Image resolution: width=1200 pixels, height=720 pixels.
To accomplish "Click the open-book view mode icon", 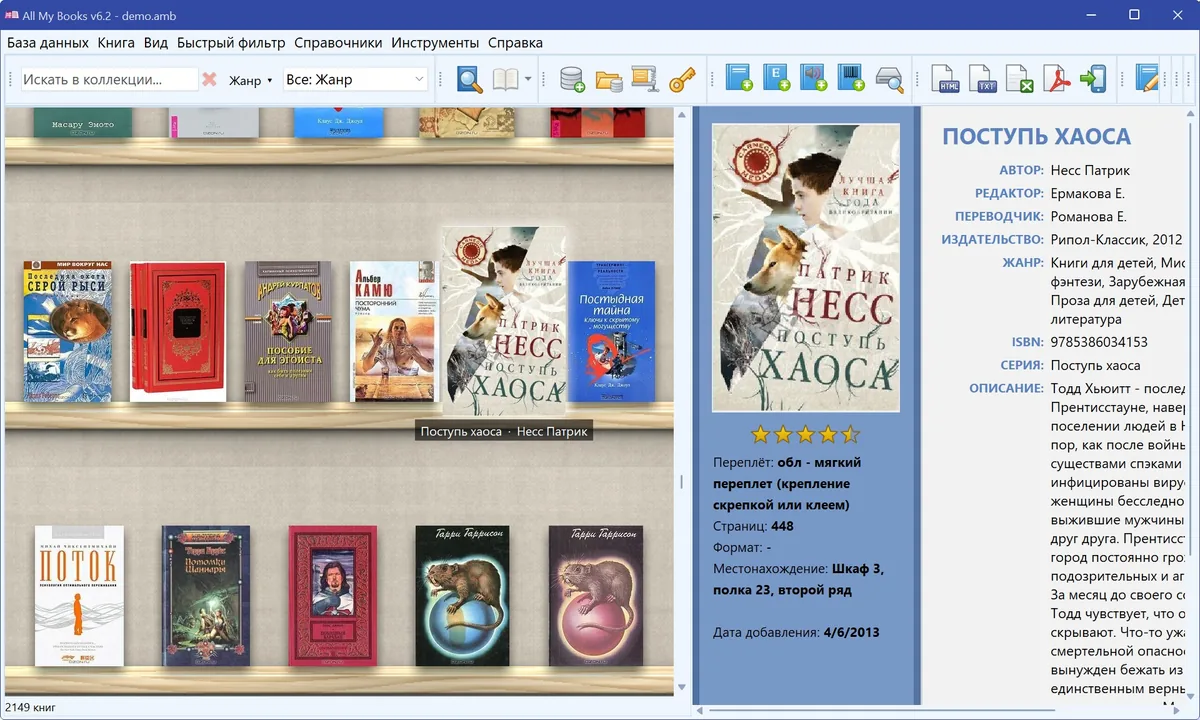I will [x=506, y=79].
